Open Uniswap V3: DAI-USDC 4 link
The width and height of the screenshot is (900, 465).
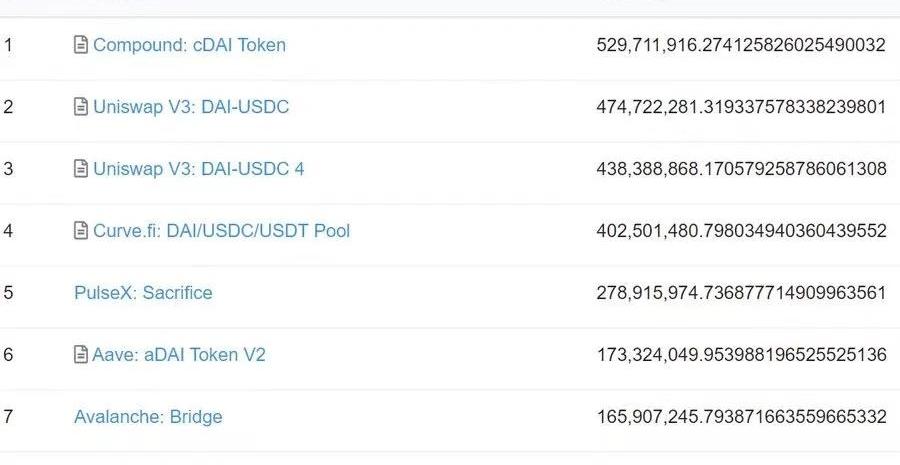[199, 169]
